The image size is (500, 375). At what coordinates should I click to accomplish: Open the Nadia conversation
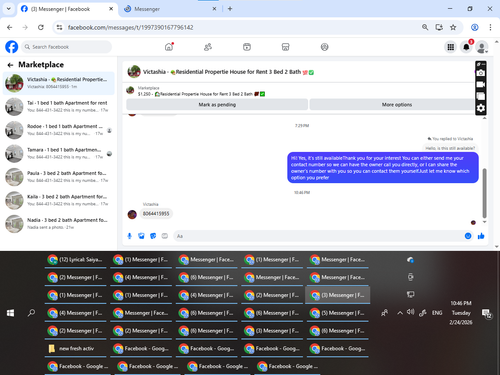(x=59, y=223)
